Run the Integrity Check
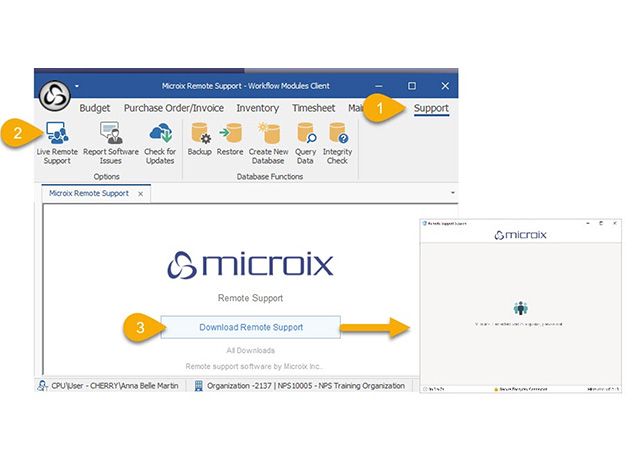 tap(338, 134)
